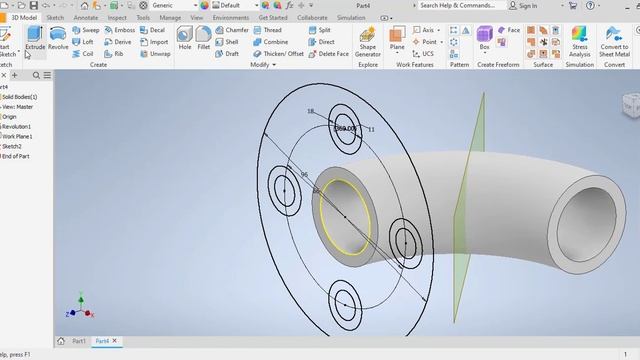Viewport: 640px width, 360px height.
Task: Select the Origin folder in browser
Action: point(9,117)
